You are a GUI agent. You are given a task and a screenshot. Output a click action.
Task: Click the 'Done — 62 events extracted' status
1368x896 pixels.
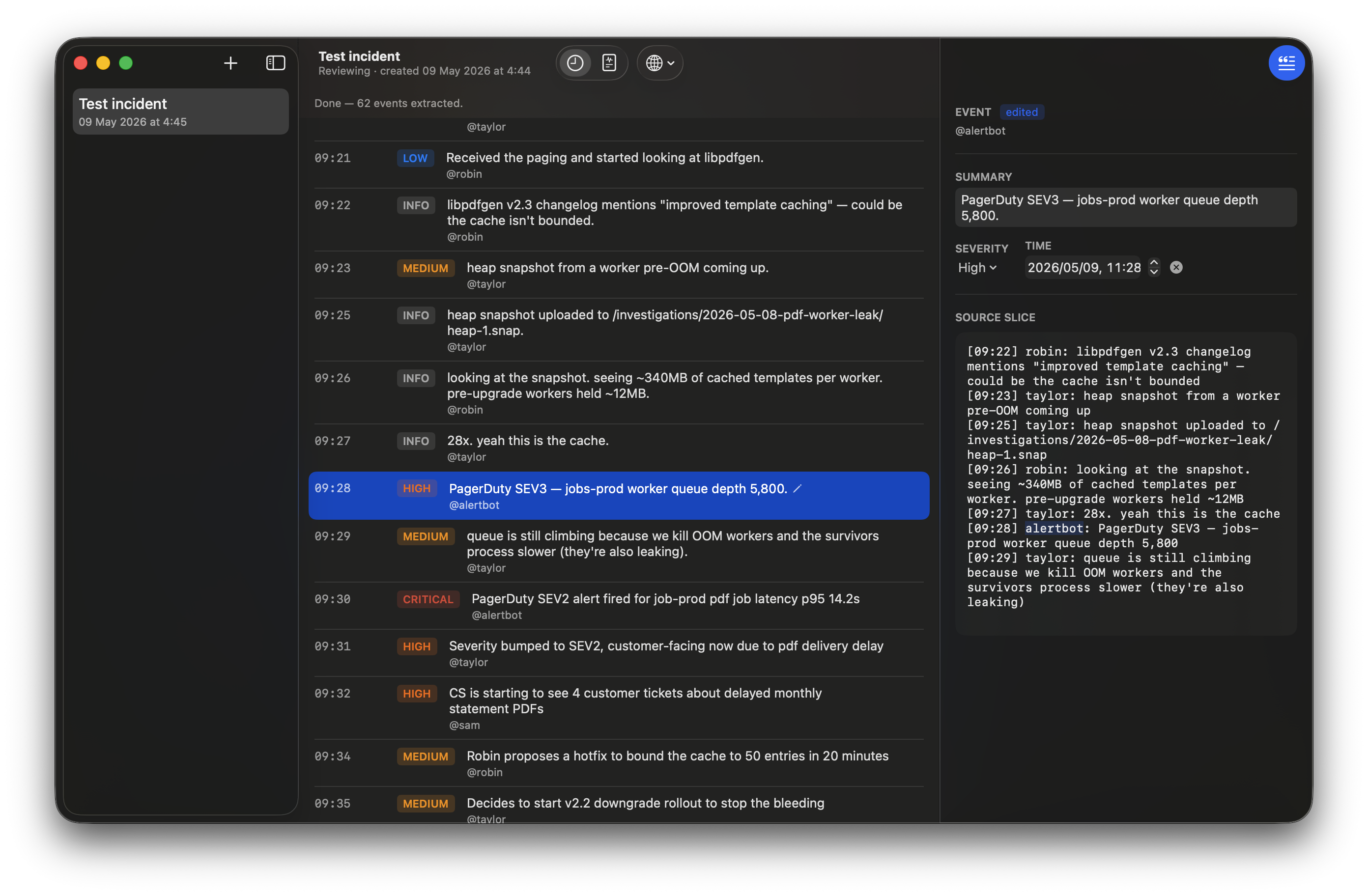(x=388, y=104)
